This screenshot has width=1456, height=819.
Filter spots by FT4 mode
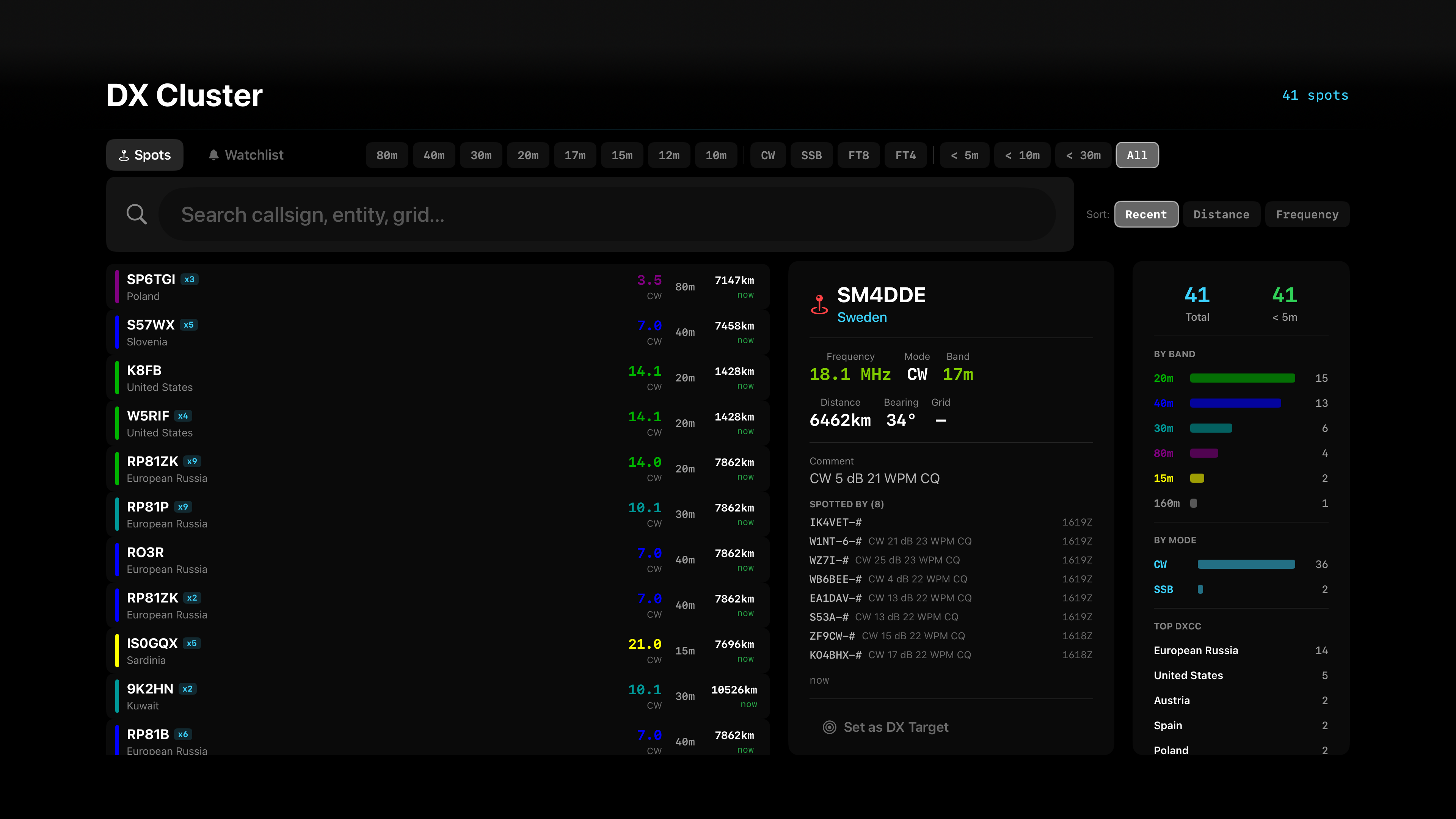905,155
